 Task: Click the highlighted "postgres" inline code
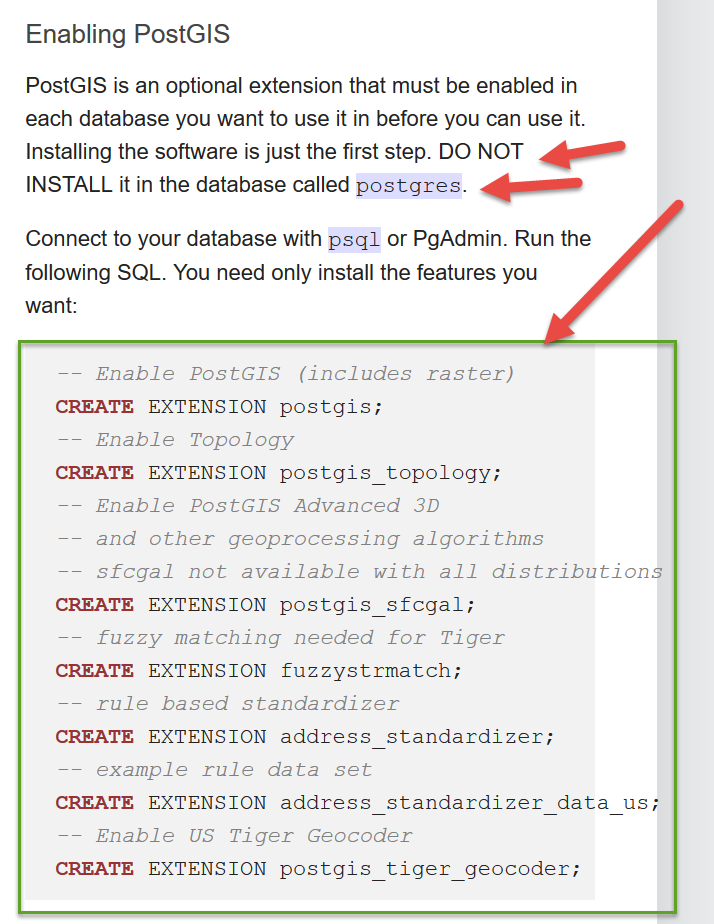[x=409, y=186]
